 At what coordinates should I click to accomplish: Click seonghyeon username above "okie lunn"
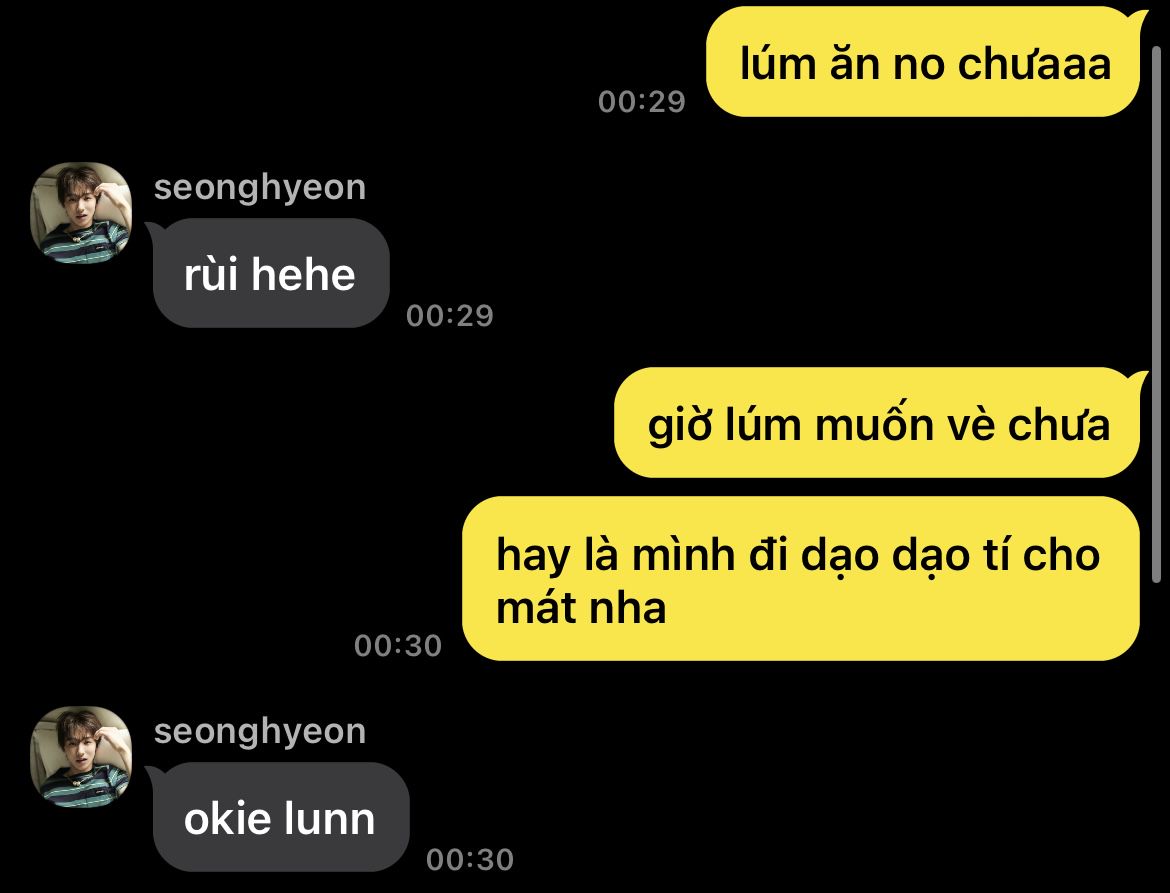pos(260,730)
